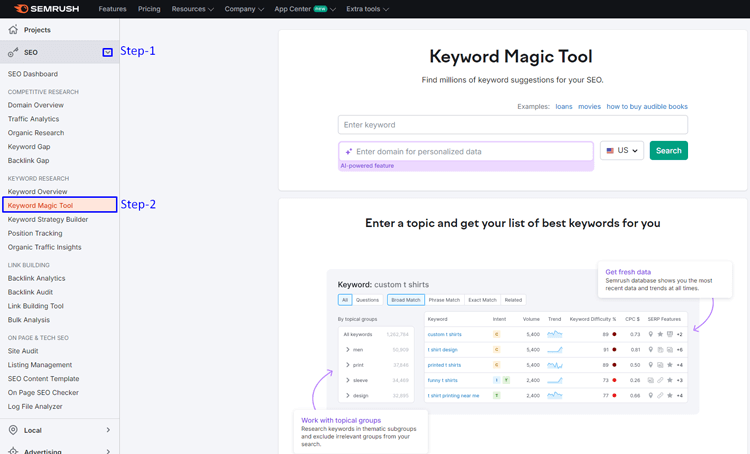Open the Extra tools menu
The image size is (750, 454).
point(367,9)
